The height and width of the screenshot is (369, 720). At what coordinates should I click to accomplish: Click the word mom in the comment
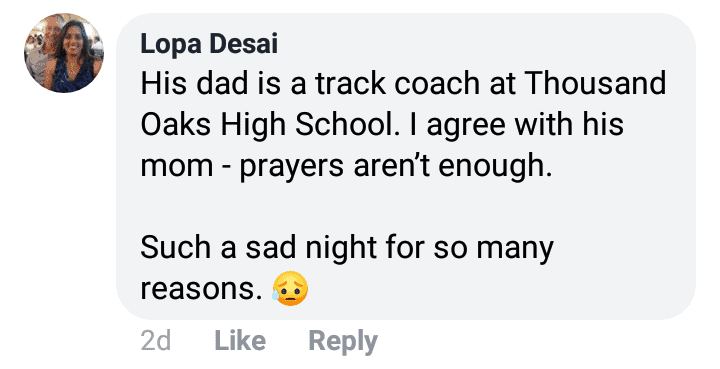click(x=177, y=167)
